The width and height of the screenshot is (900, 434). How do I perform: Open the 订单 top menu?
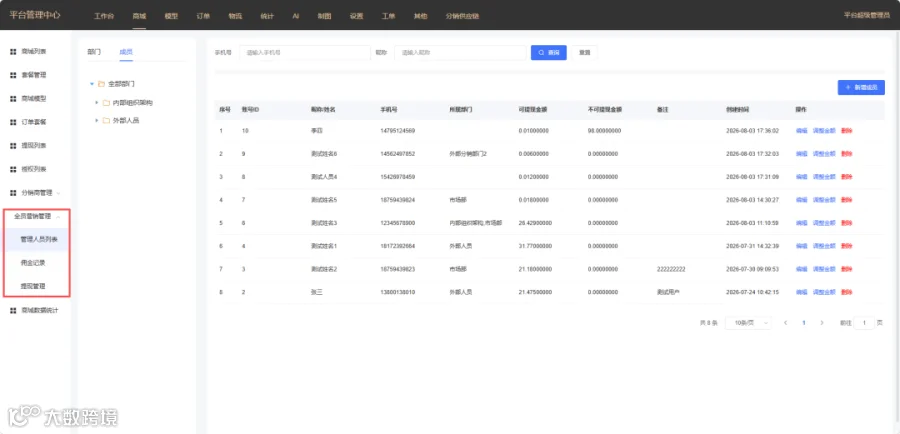[203, 16]
